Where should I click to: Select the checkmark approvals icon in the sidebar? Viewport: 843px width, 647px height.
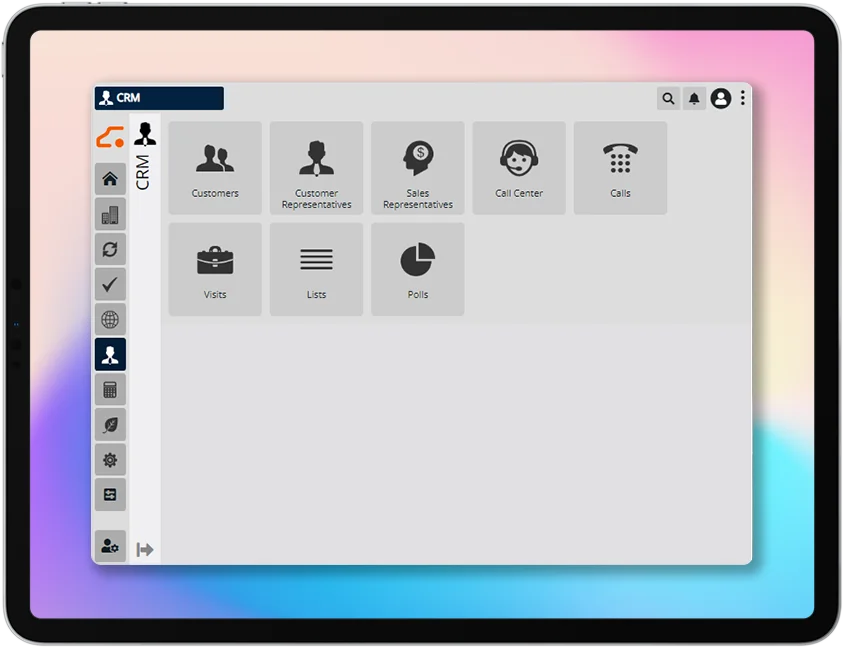point(110,284)
